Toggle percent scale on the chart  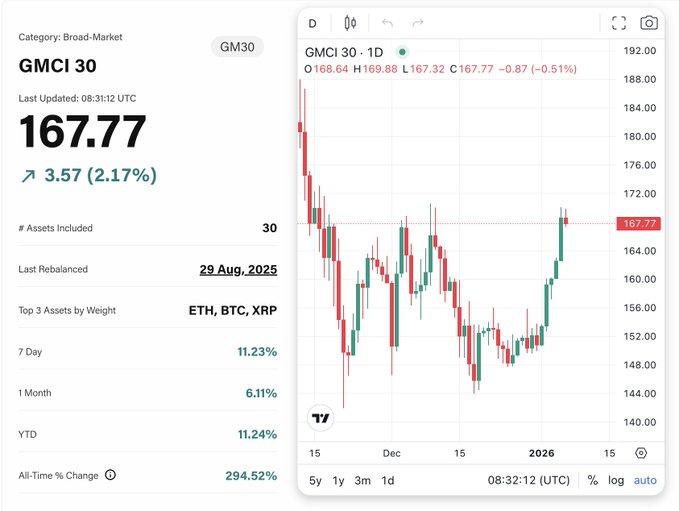click(x=593, y=480)
